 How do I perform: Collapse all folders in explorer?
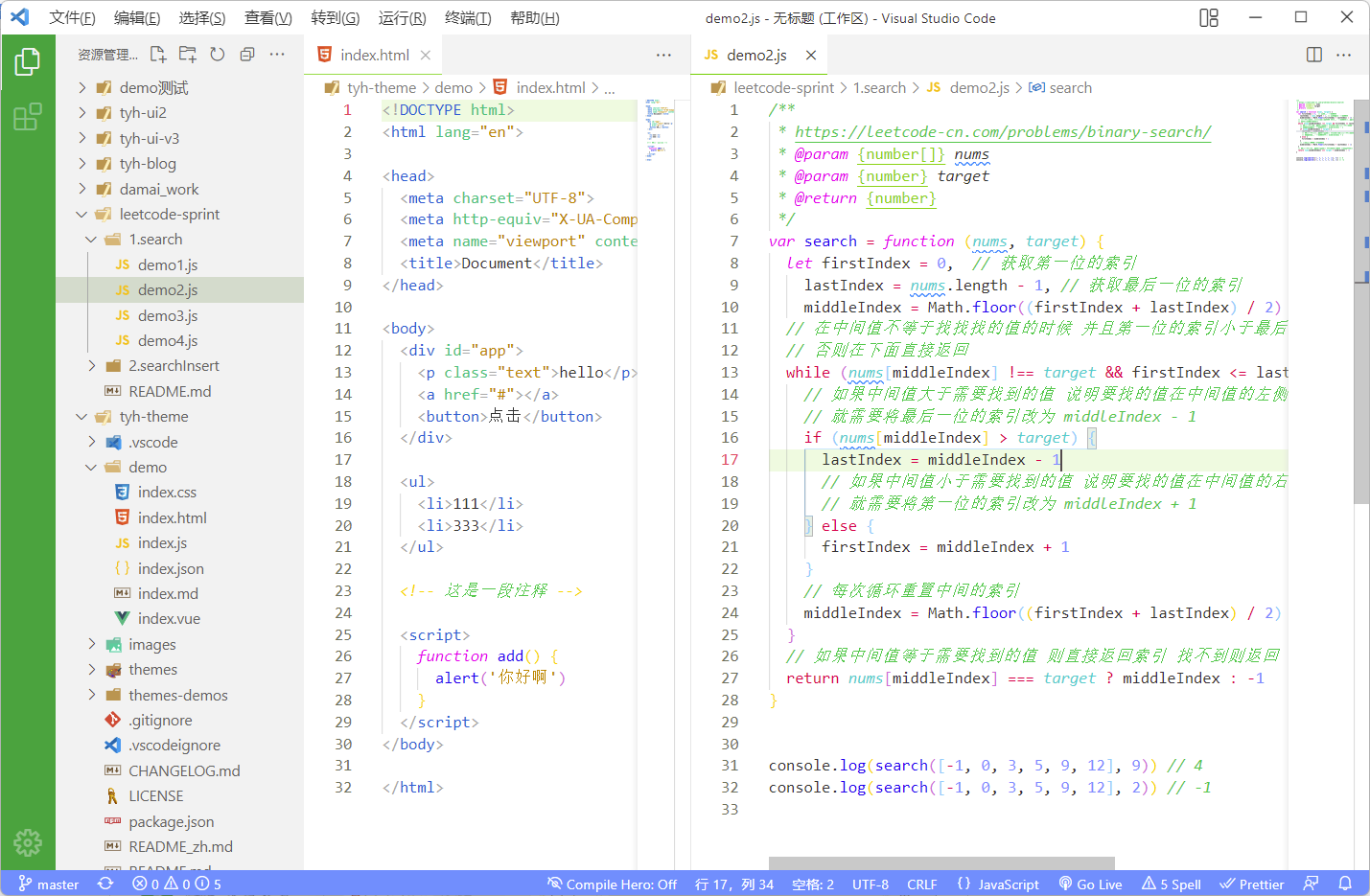[247, 55]
